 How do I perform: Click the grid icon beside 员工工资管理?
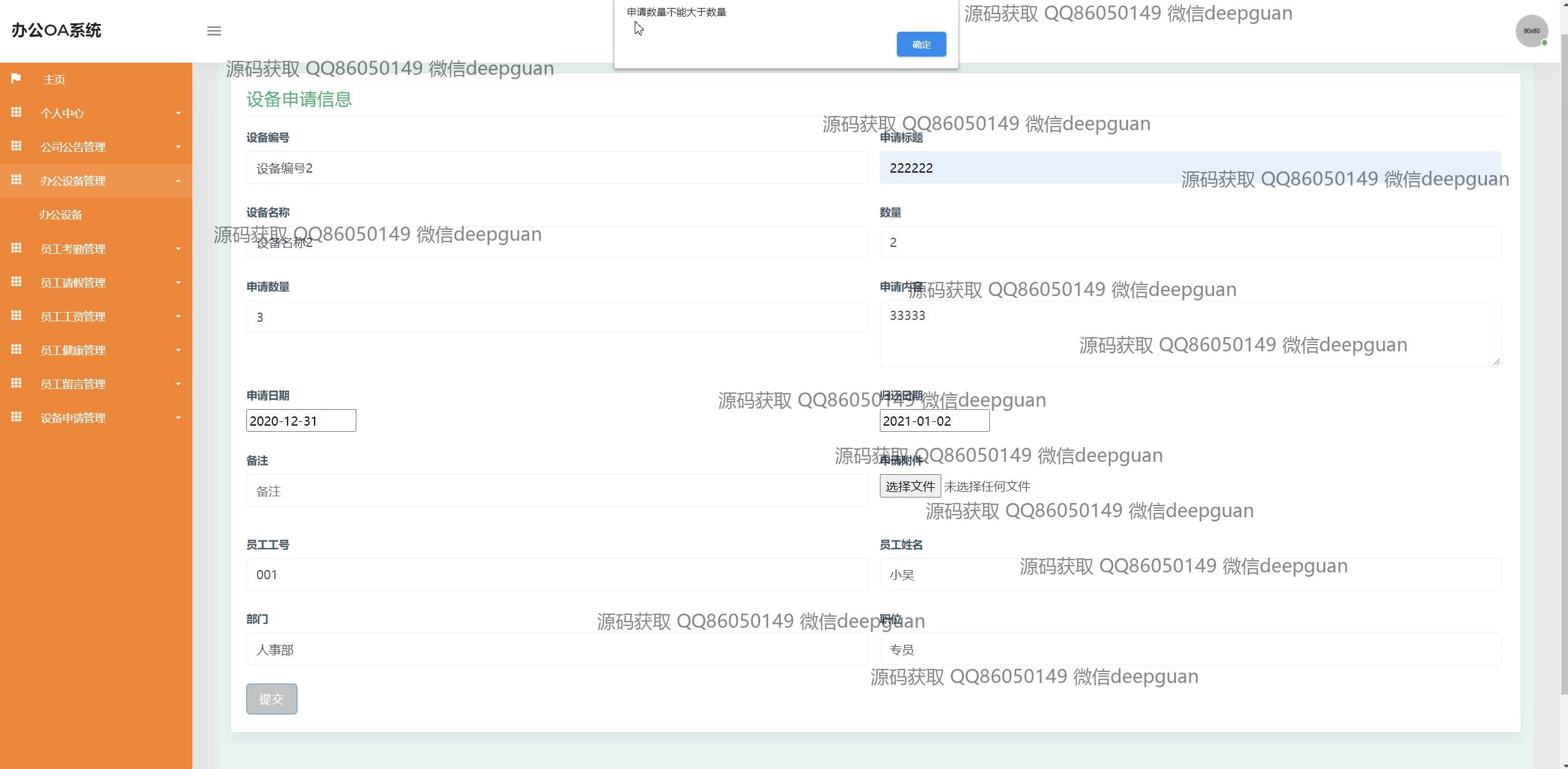coord(17,316)
